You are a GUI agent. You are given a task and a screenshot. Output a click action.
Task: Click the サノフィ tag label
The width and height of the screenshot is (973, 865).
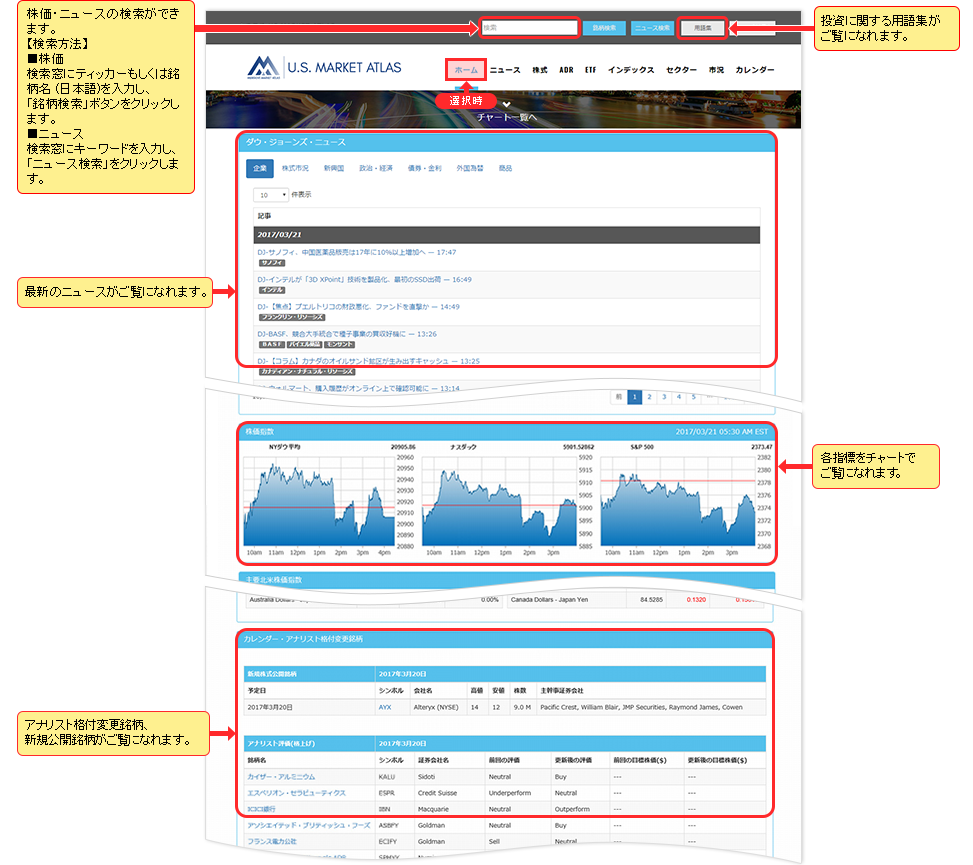click(x=272, y=263)
